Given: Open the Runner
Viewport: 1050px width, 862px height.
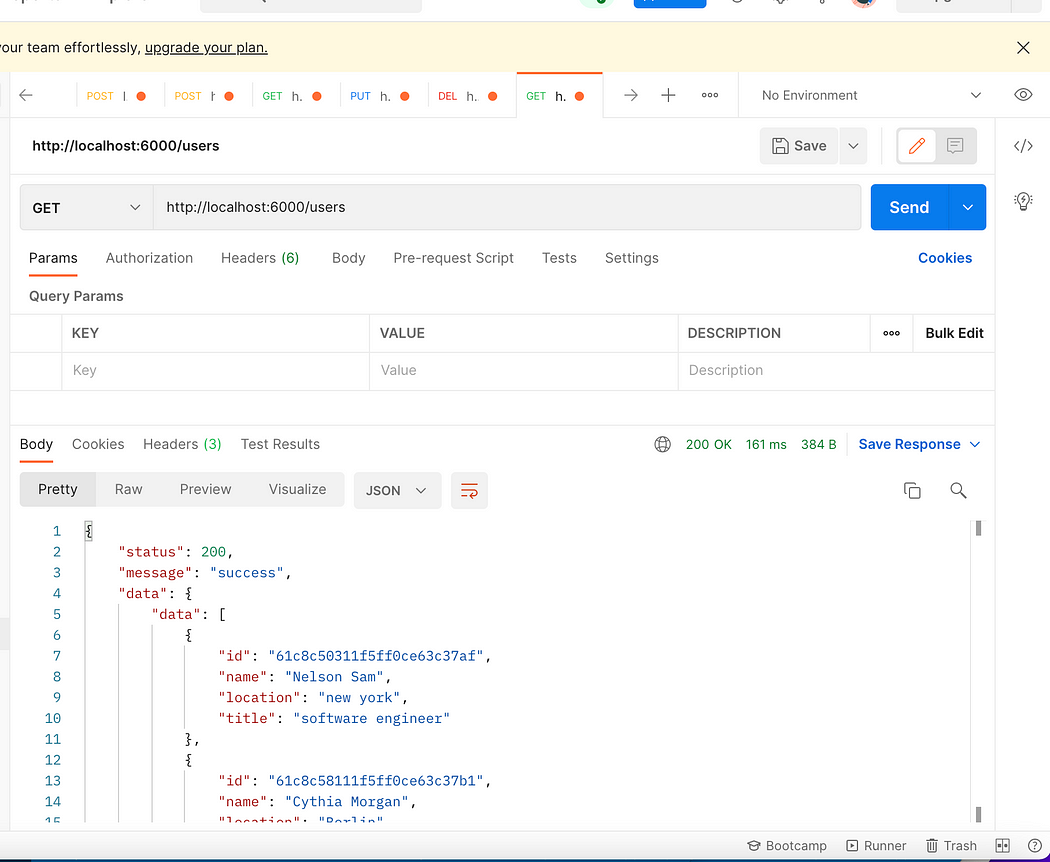Looking at the screenshot, I should (876, 846).
